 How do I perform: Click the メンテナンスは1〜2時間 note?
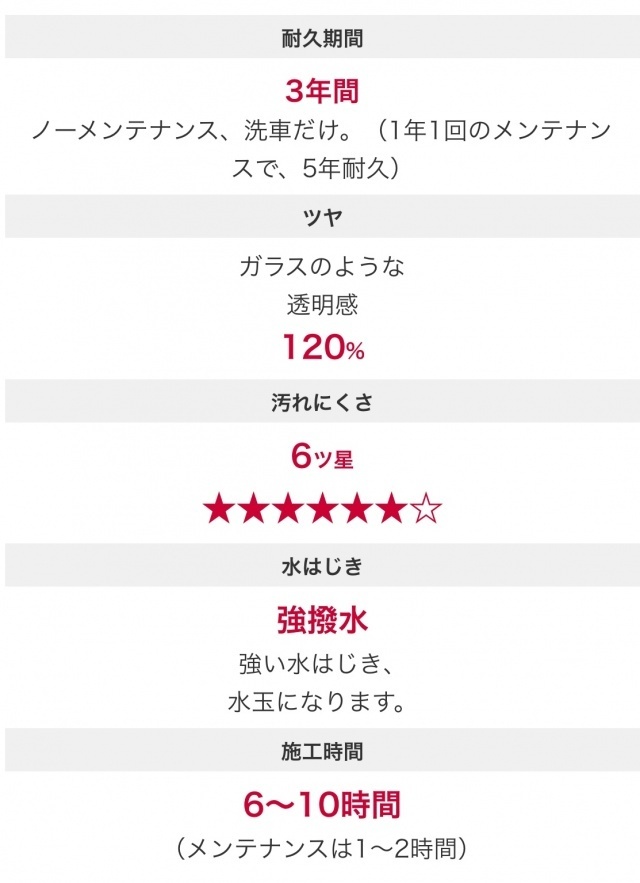click(322, 849)
